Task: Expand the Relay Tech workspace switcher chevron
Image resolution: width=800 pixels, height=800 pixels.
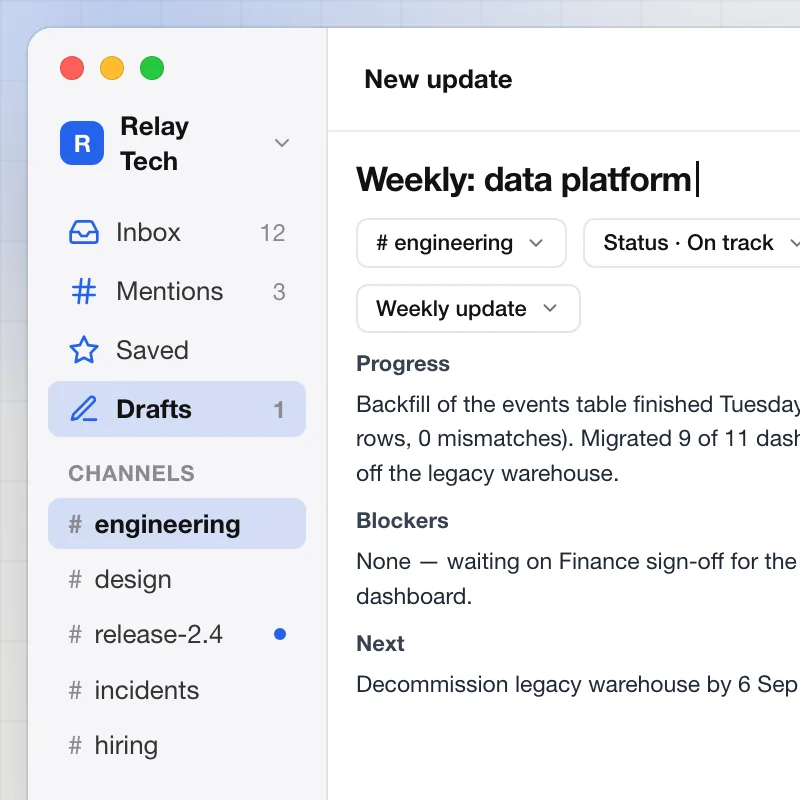Action: [x=282, y=143]
